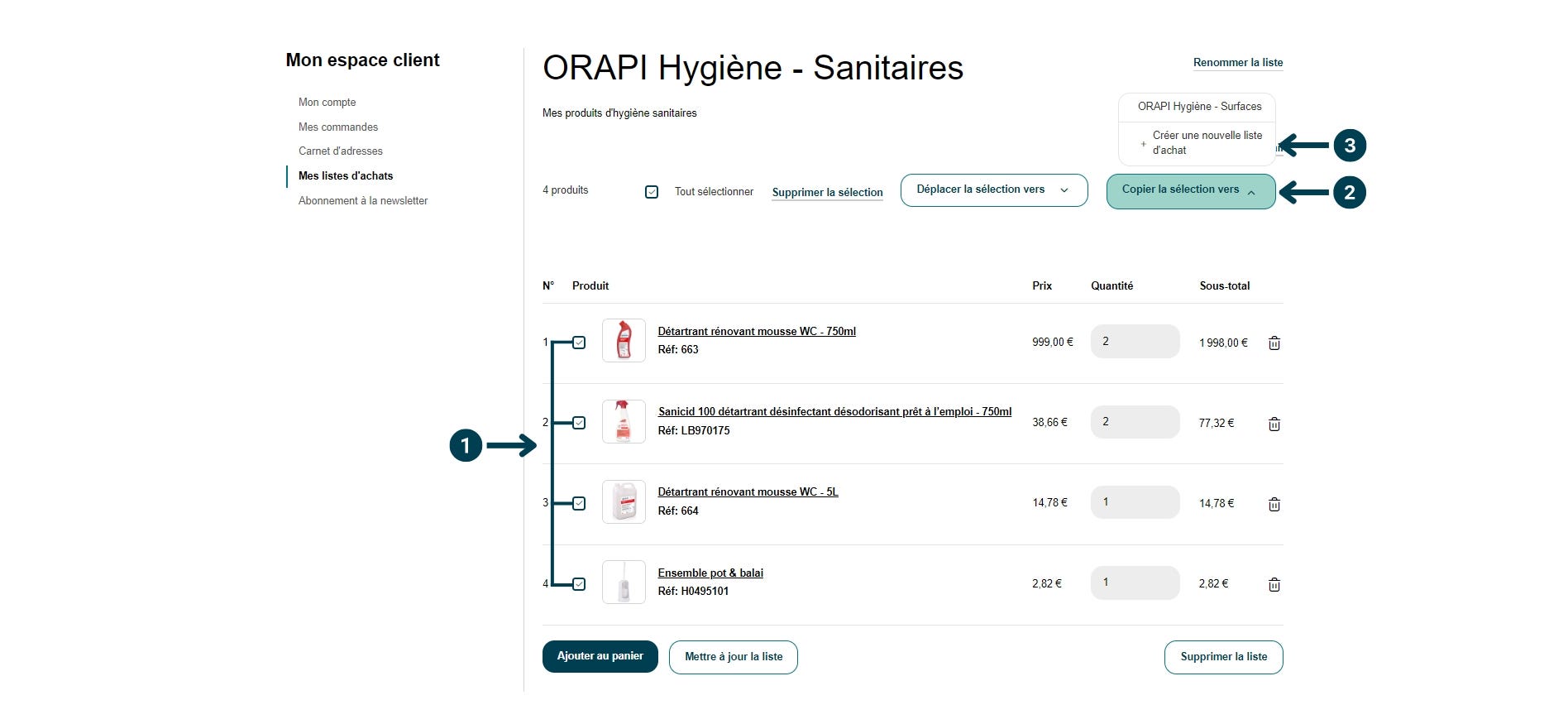1568x724 pixels.
Task: Open Détartrant rénovant mousse WC - 5L link
Action: (x=748, y=492)
